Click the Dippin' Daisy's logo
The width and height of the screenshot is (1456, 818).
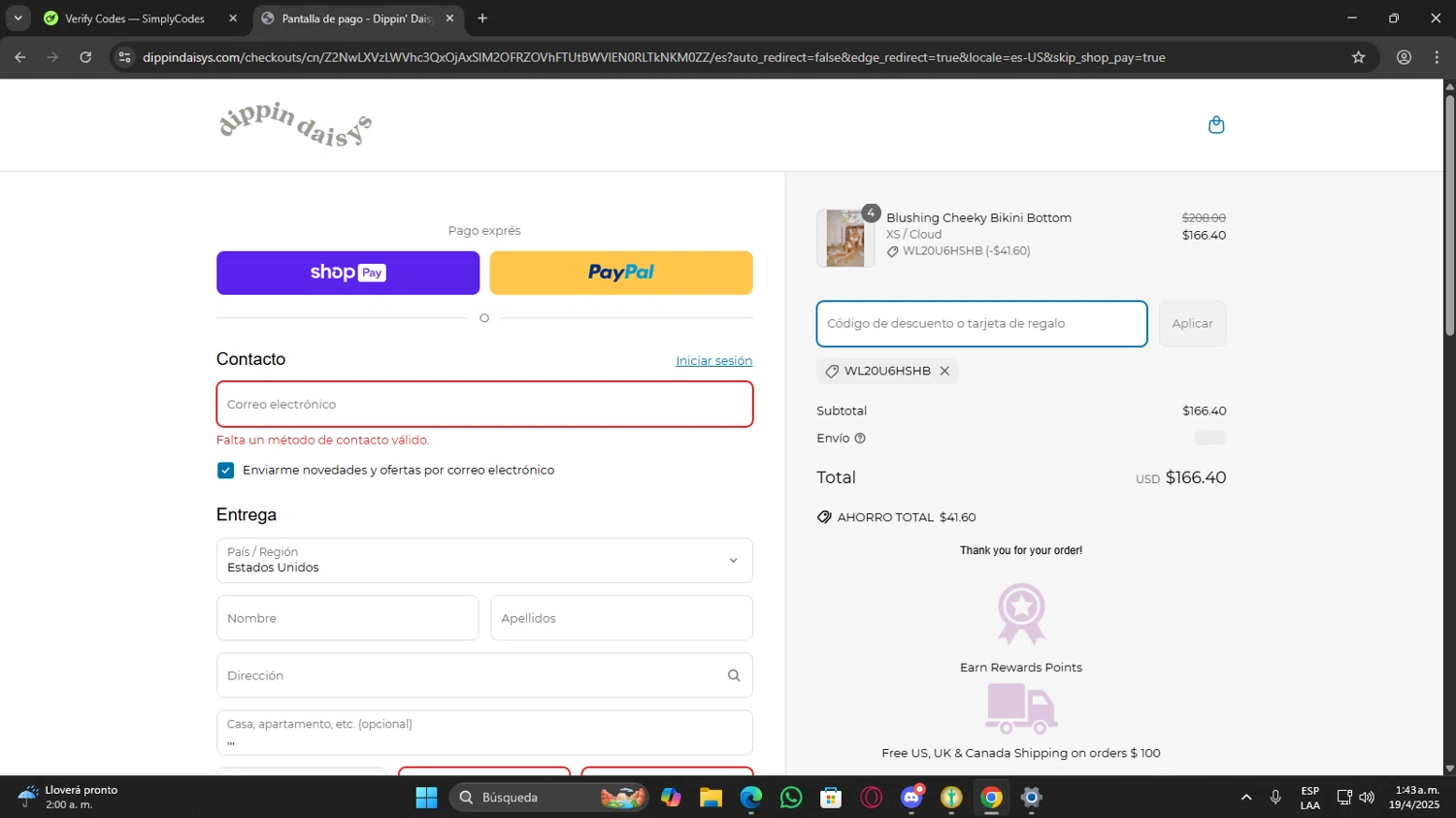click(295, 124)
